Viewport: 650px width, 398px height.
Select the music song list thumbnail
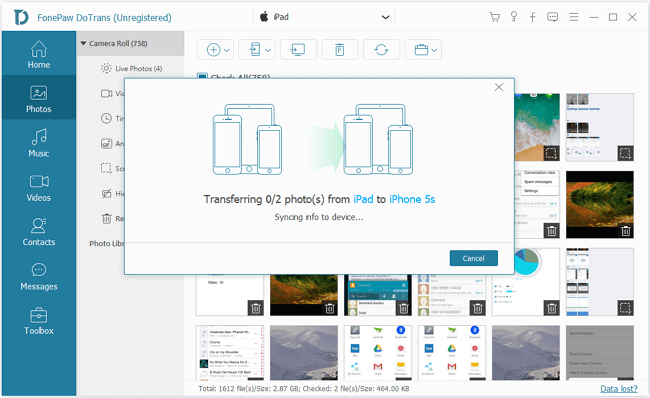click(230, 352)
